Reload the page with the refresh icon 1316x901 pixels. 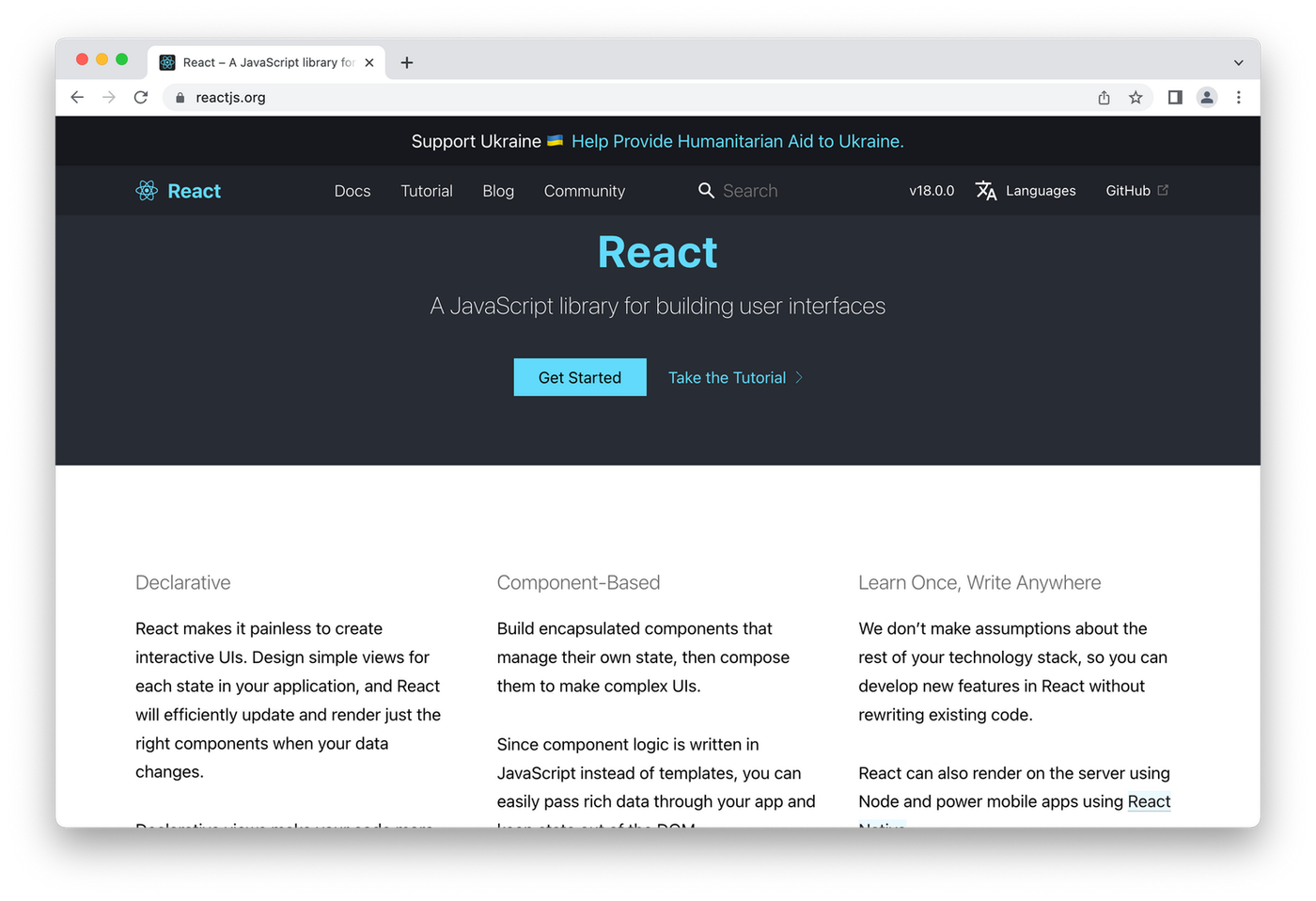(x=140, y=97)
